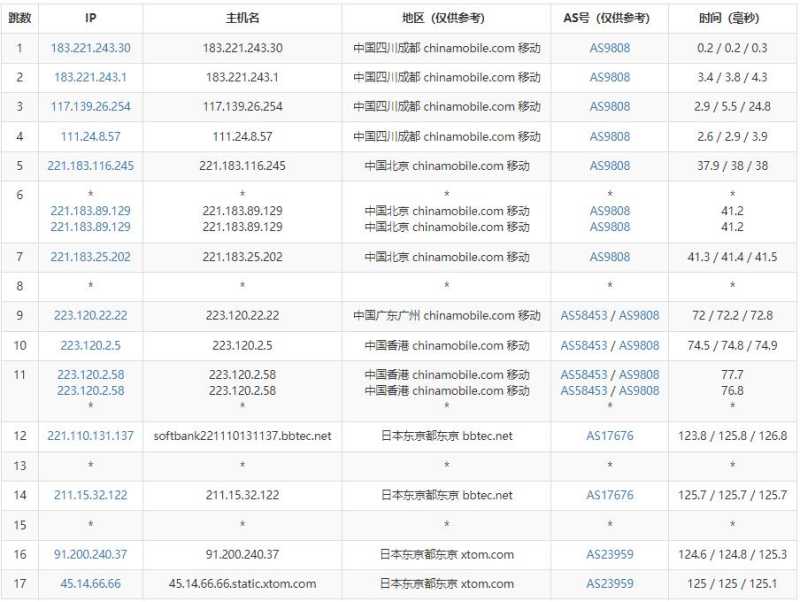The image size is (800, 602).
Task: Select hostname cell 211.15.32.122
Action: click(x=242, y=495)
